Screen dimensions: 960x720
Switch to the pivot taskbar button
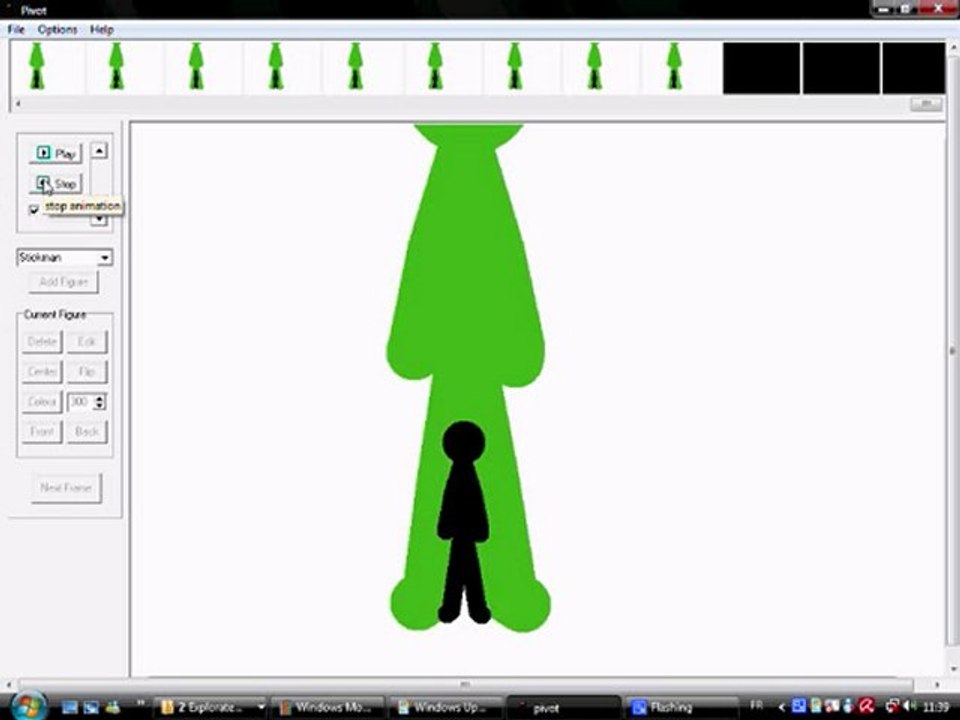tap(563, 708)
